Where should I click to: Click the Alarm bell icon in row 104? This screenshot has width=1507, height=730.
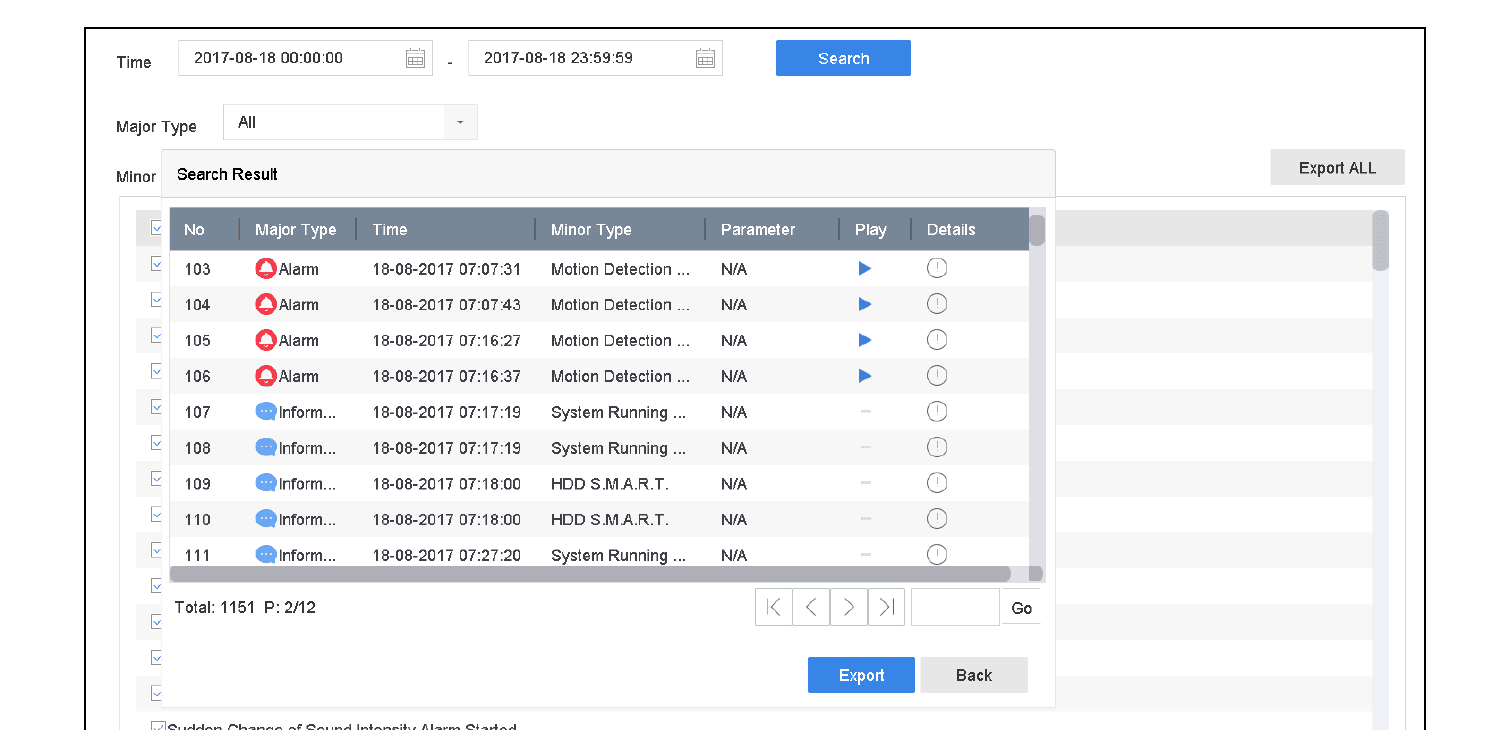click(266, 304)
